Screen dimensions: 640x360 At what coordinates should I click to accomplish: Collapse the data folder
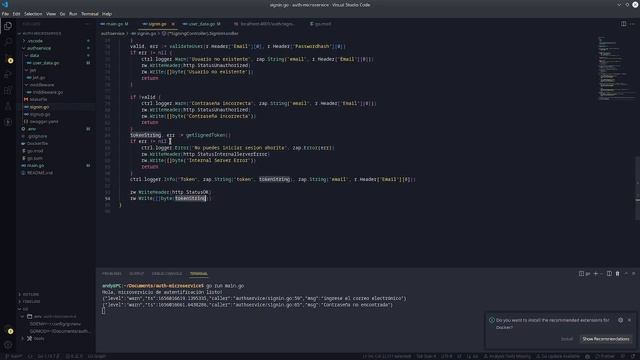[x=34, y=56]
